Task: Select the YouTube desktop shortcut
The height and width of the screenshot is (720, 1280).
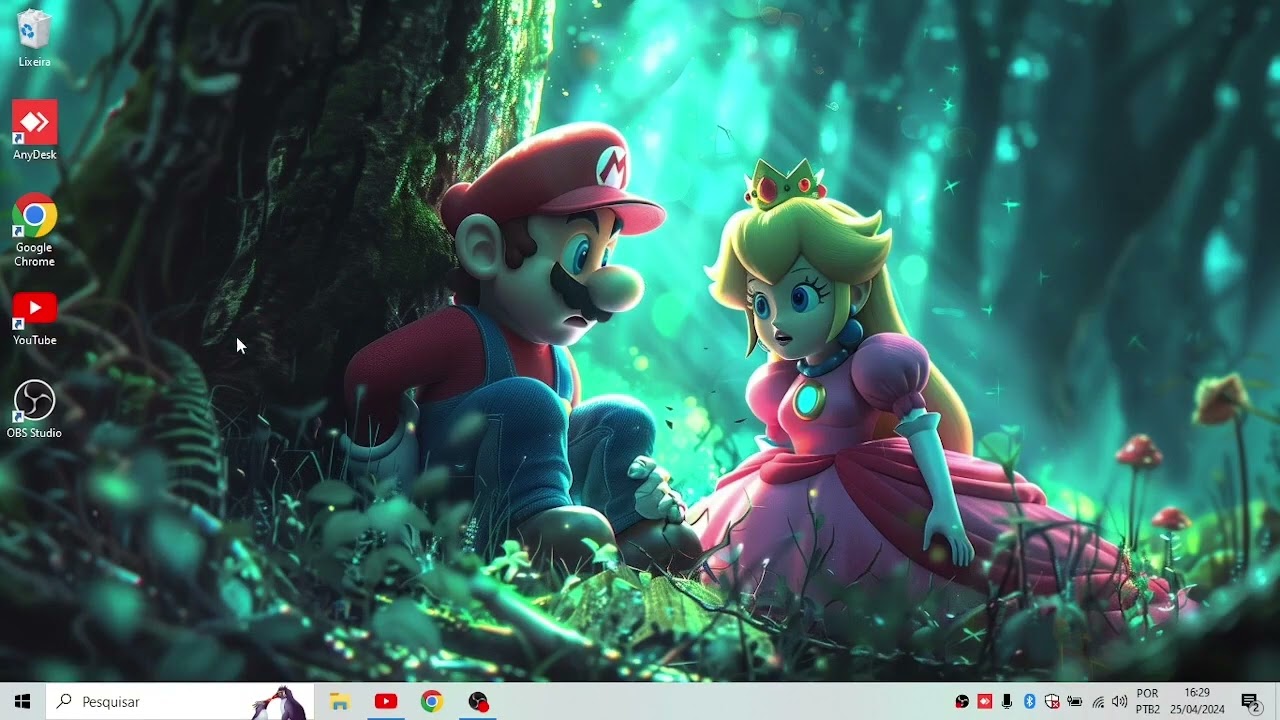Action: click(34, 318)
